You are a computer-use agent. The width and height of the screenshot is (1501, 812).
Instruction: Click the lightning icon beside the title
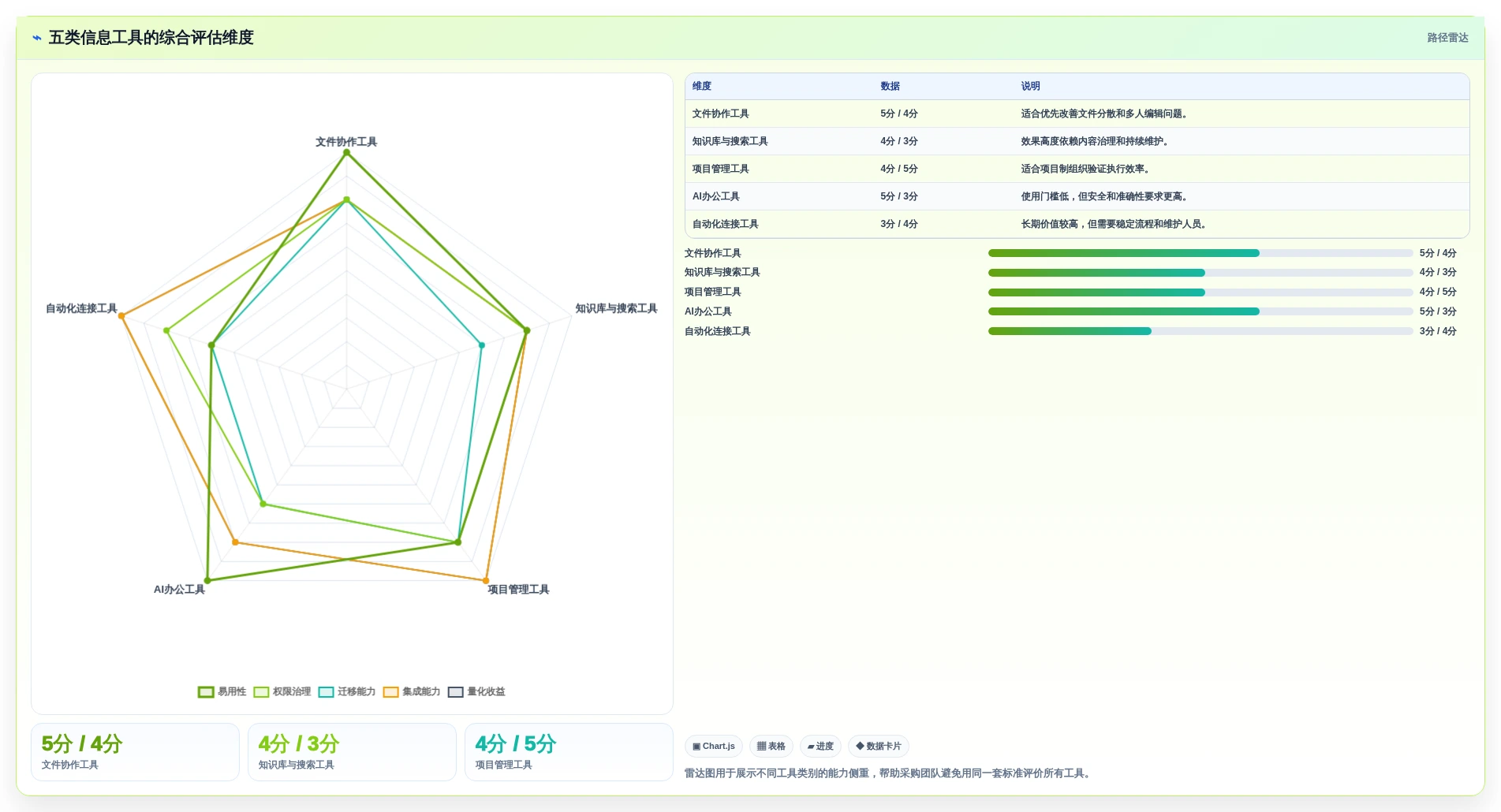click(x=37, y=38)
